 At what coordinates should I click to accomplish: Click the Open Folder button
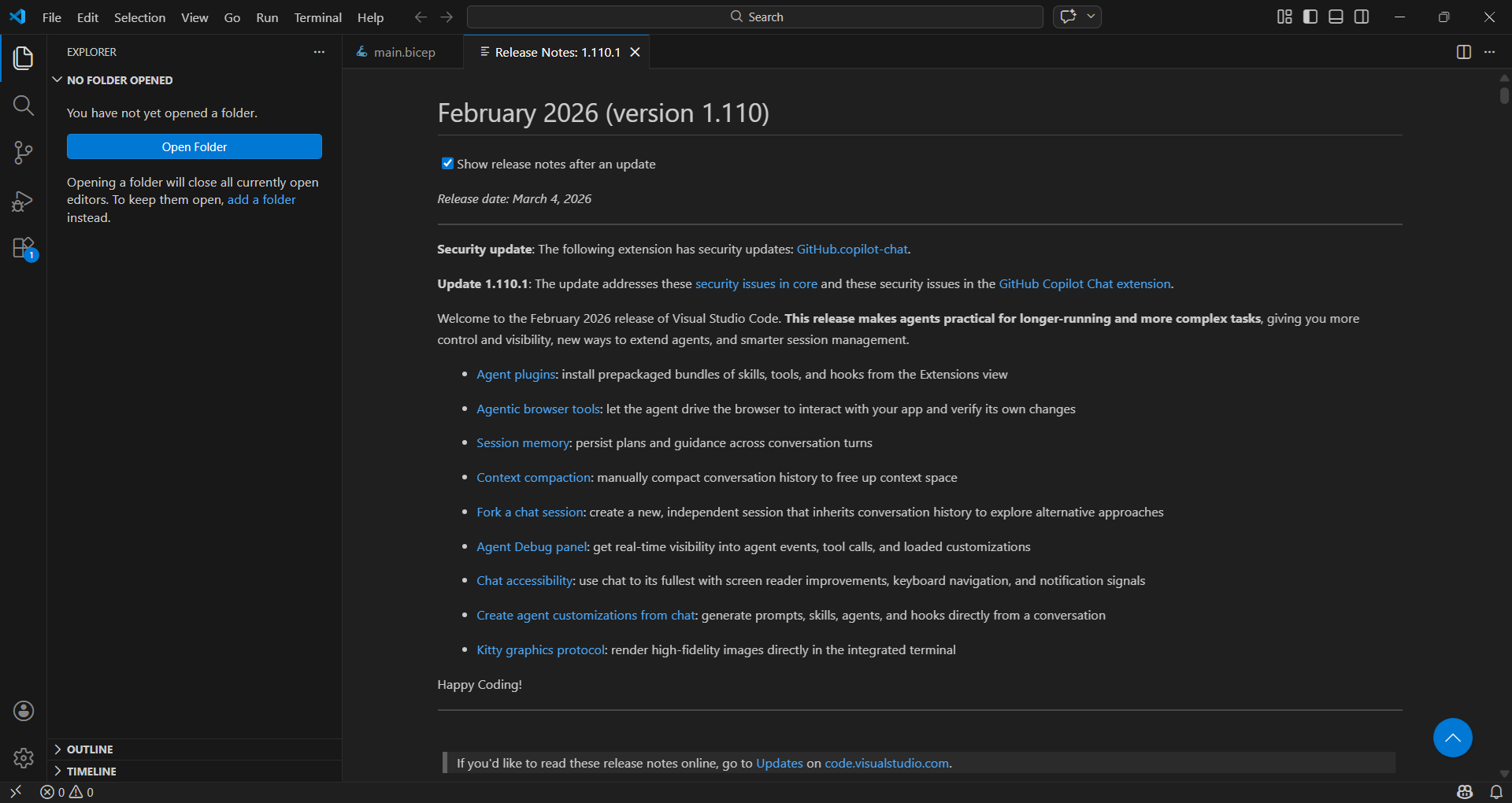point(195,147)
